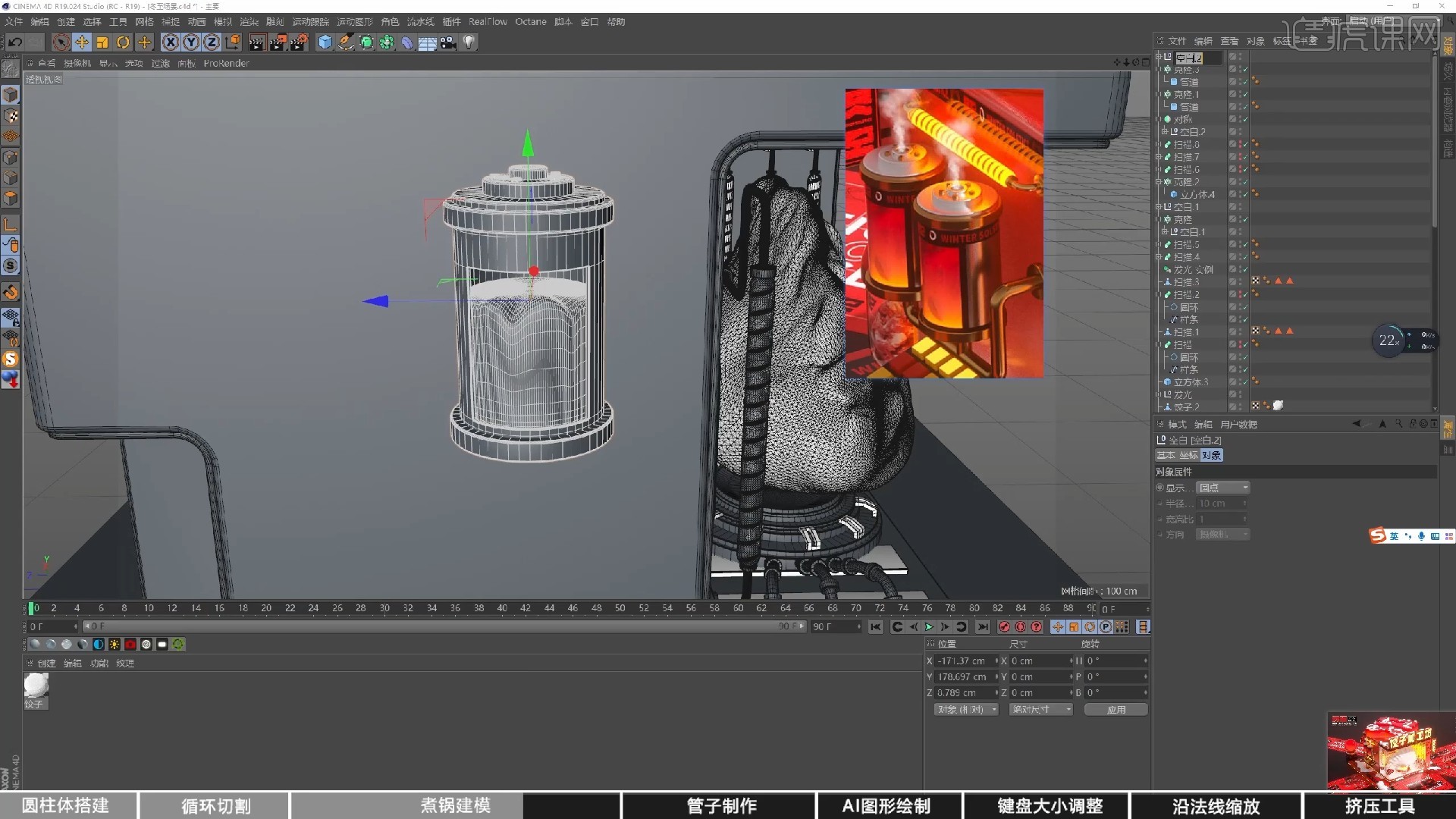Click the Z position input field
Viewport: 1456px width, 819px height.
point(965,693)
